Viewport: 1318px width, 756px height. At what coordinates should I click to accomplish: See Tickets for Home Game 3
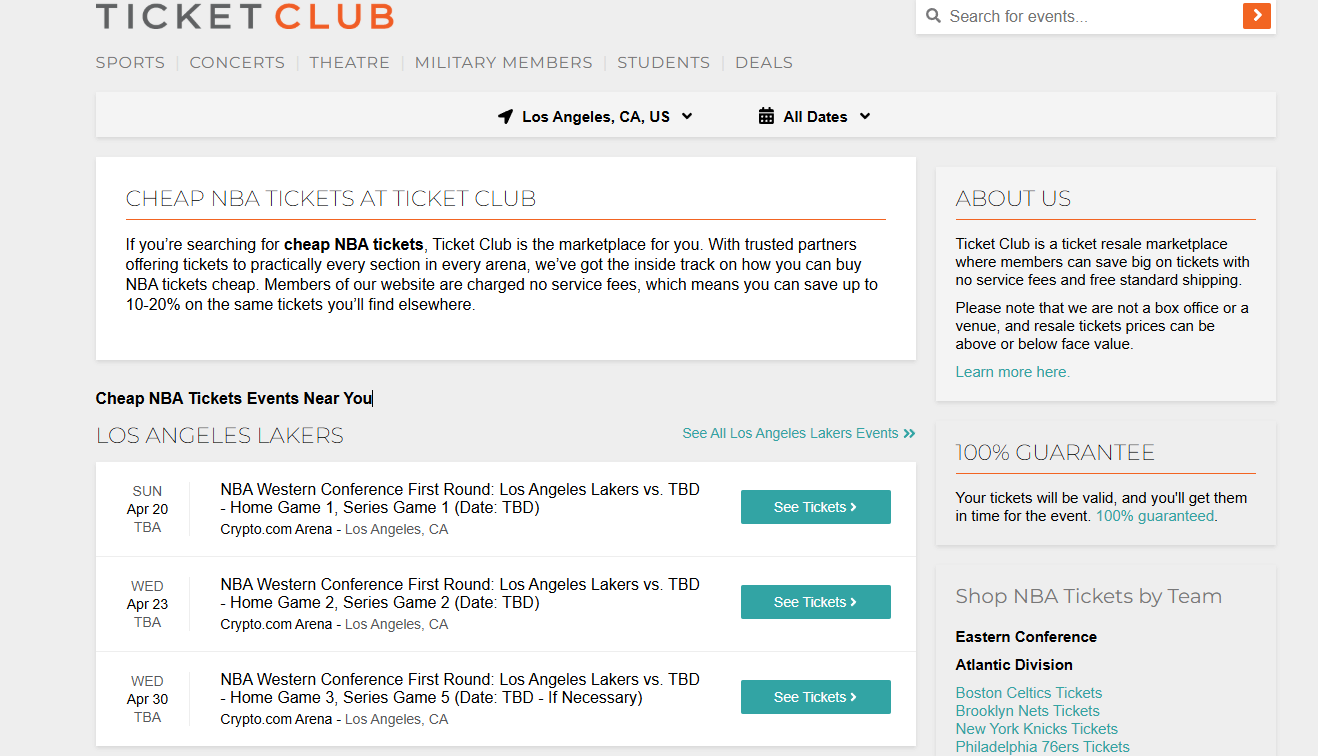coord(816,697)
